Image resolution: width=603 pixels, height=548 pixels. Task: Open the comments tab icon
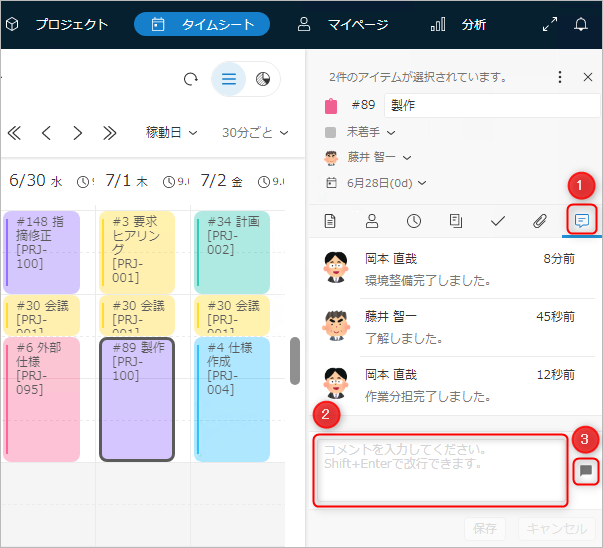pyautogui.click(x=581, y=221)
